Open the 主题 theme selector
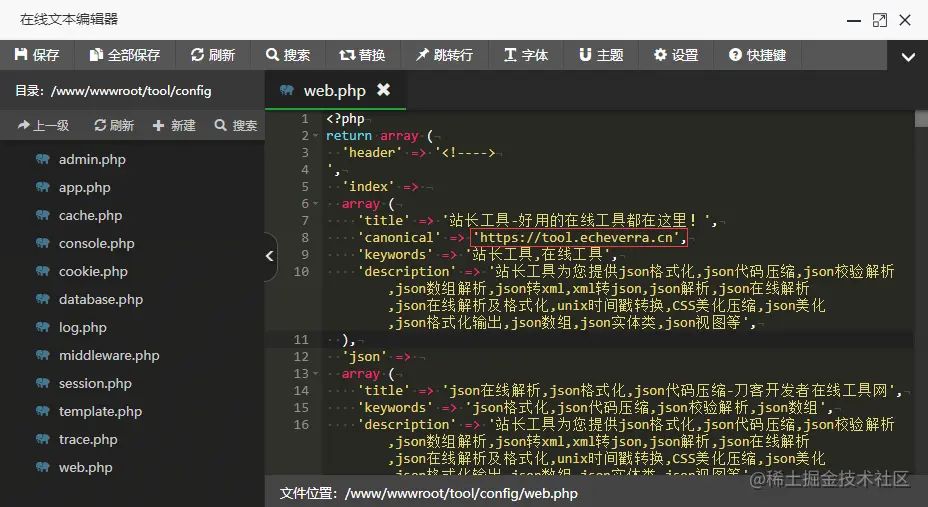The height and width of the screenshot is (507, 928). [601, 55]
